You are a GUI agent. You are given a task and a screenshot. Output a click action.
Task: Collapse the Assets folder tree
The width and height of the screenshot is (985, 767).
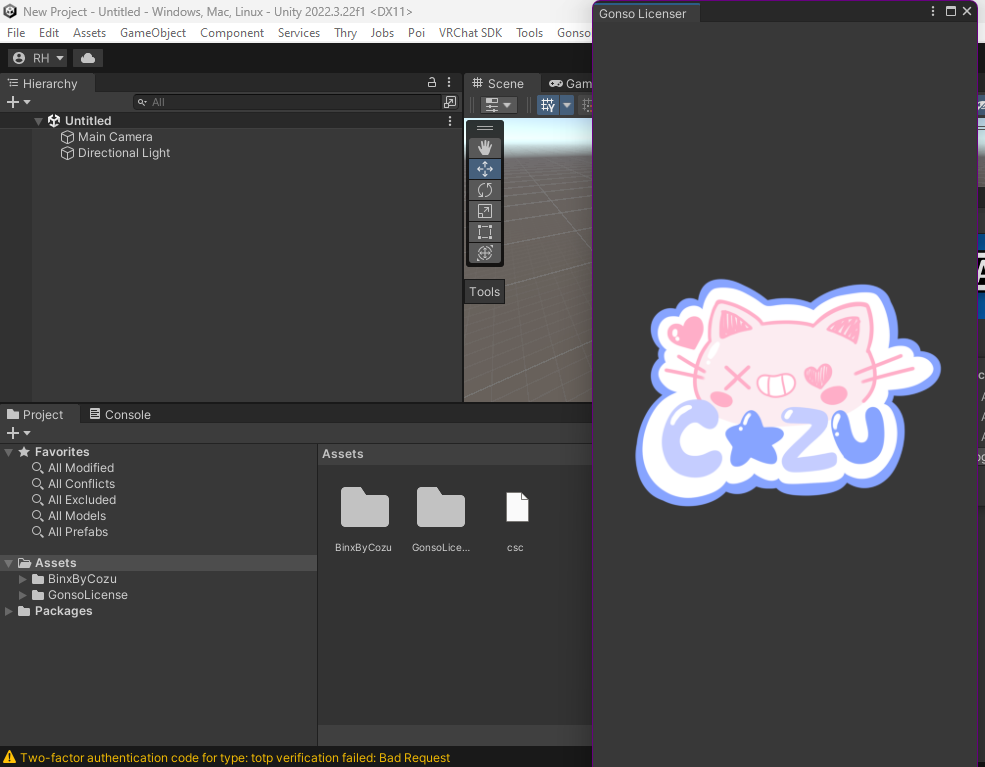coord(8,563)
